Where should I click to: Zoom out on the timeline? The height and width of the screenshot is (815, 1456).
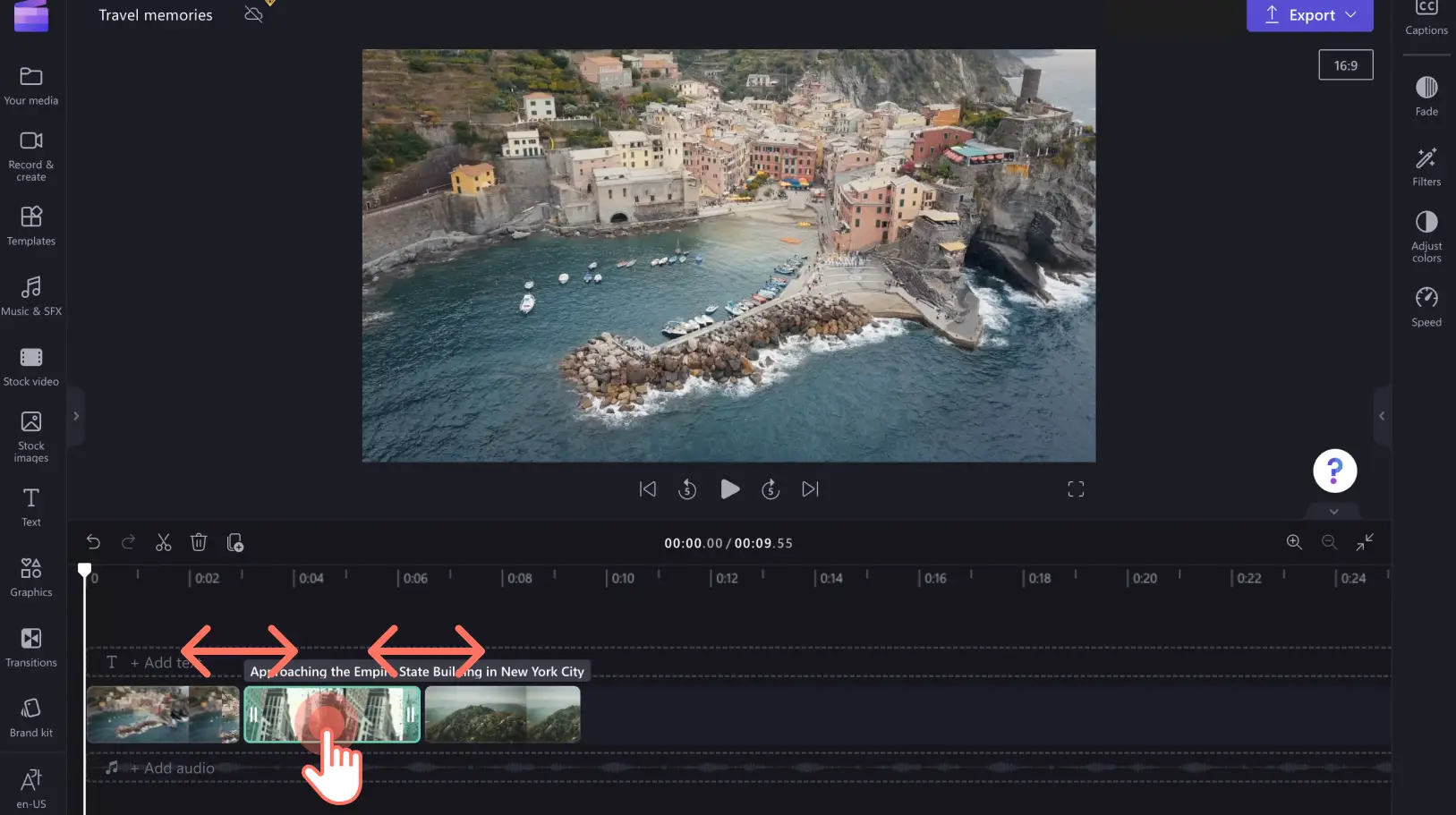(1329, 542)
